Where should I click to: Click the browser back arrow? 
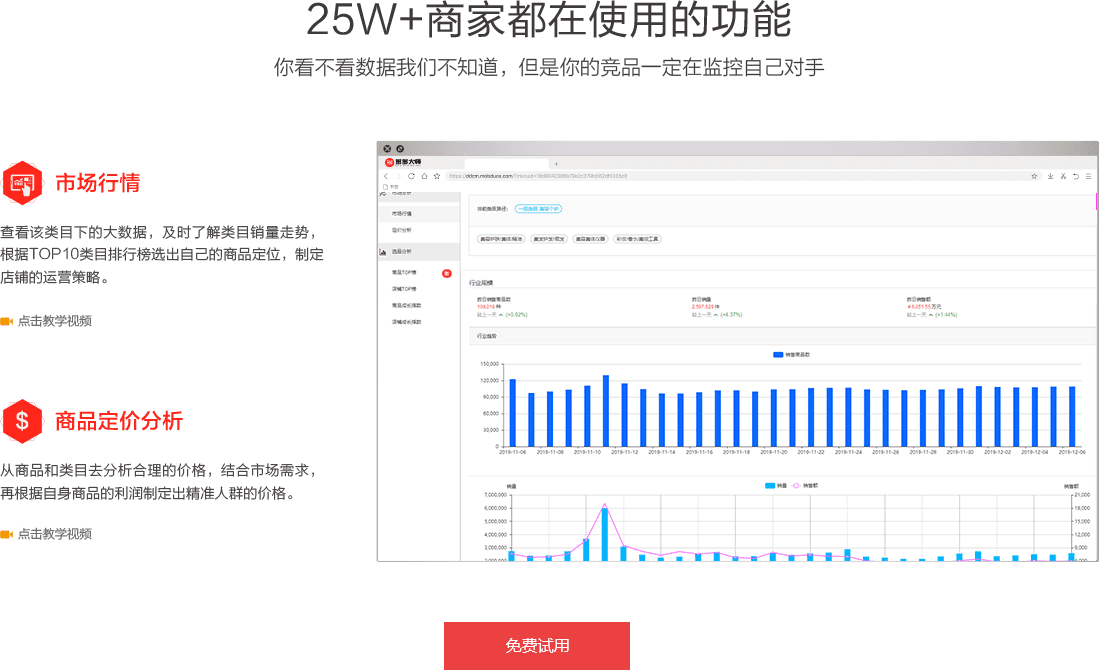click(386, 176)
